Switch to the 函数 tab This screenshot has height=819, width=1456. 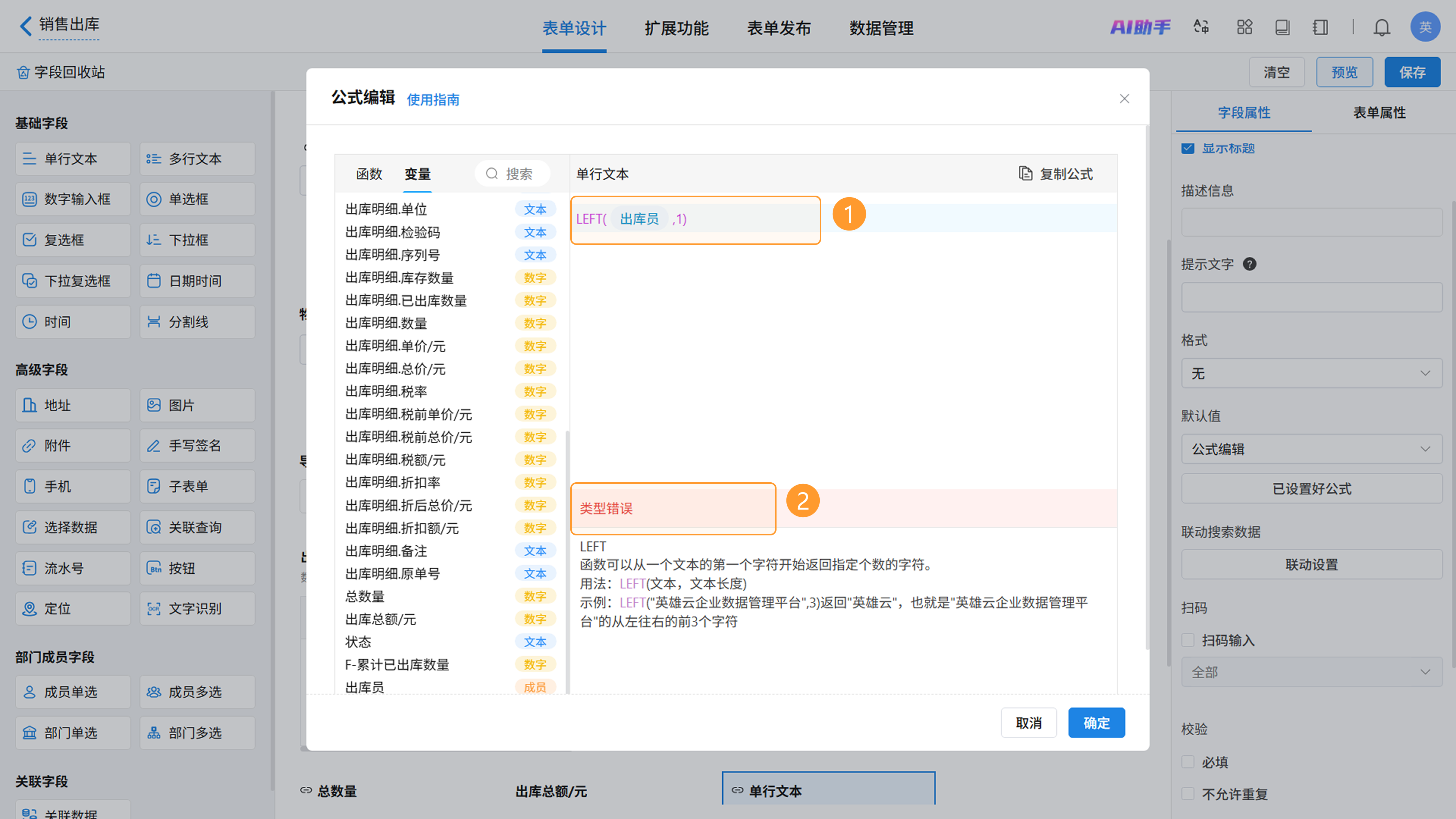[369, 174]
